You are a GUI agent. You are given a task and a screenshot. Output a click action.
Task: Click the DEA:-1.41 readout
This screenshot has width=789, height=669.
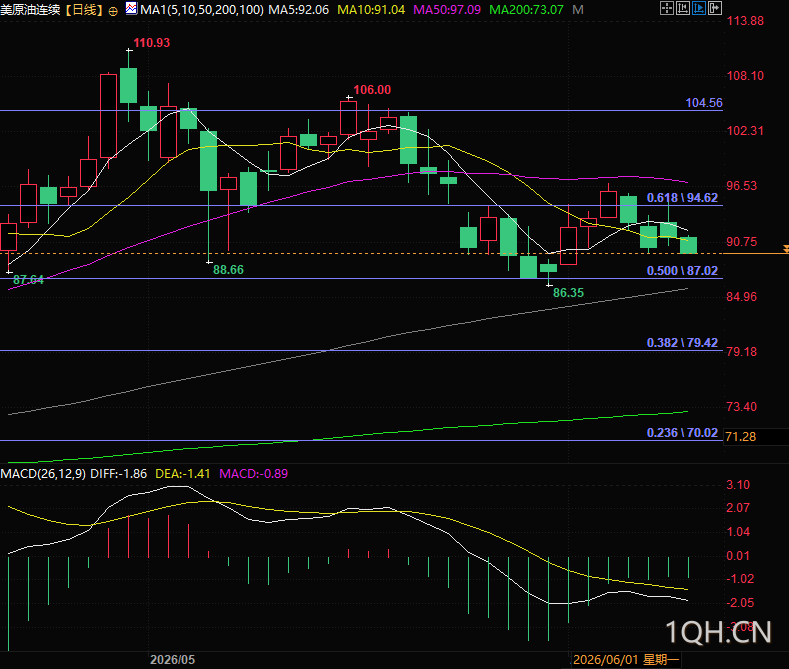pyautogui.click(x=183, y=474)
